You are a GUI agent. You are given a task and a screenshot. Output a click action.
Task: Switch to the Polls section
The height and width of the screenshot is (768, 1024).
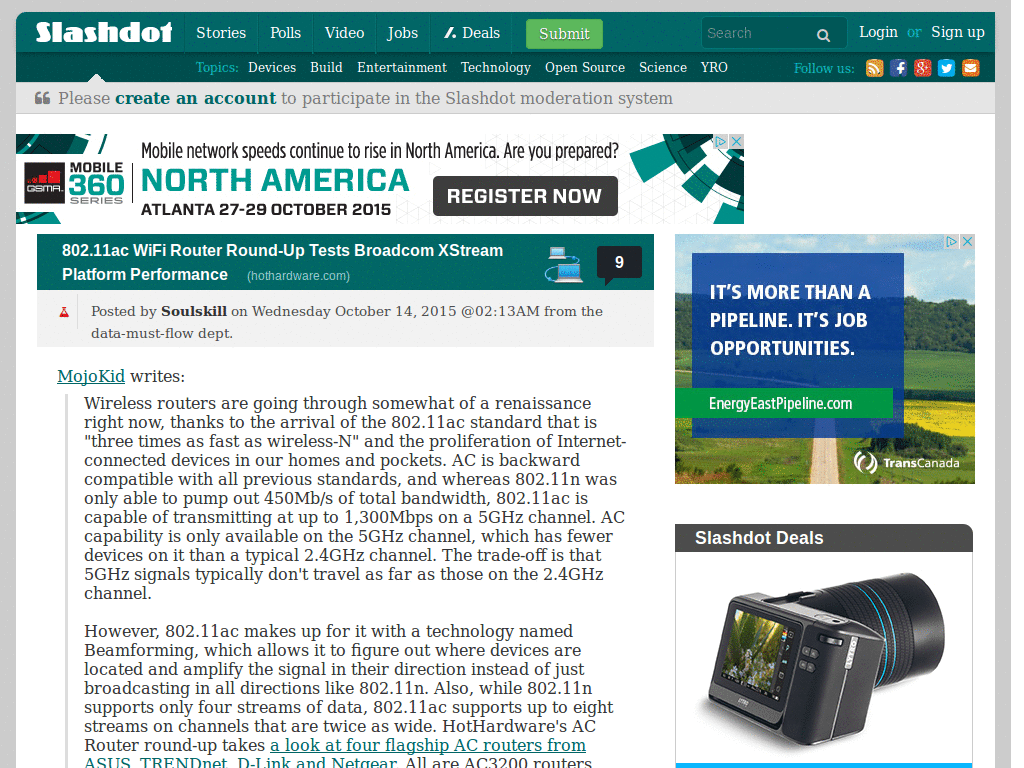[x=285, y=32]
